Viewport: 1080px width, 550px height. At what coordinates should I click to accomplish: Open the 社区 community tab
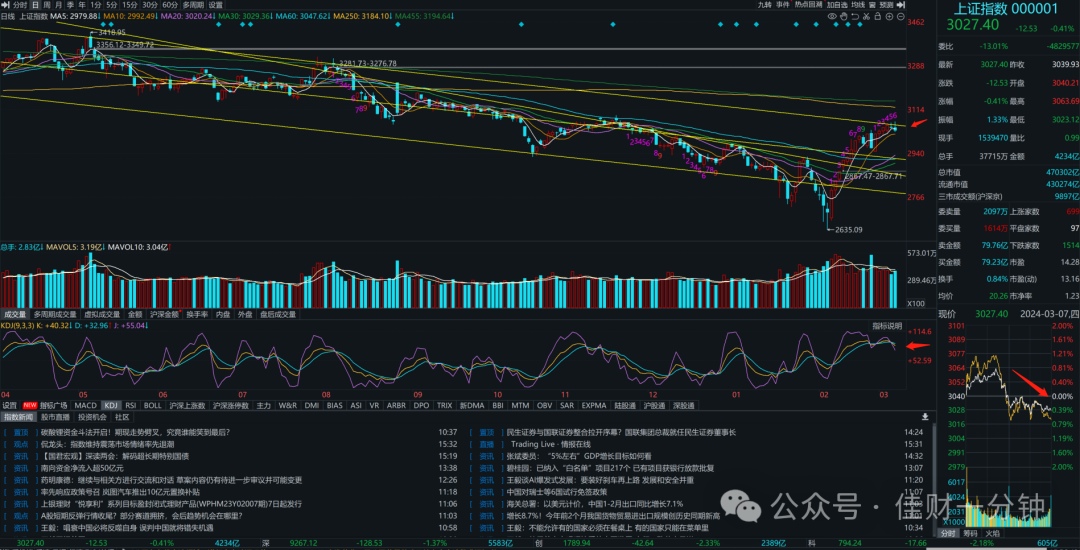[x=122, y=416]
